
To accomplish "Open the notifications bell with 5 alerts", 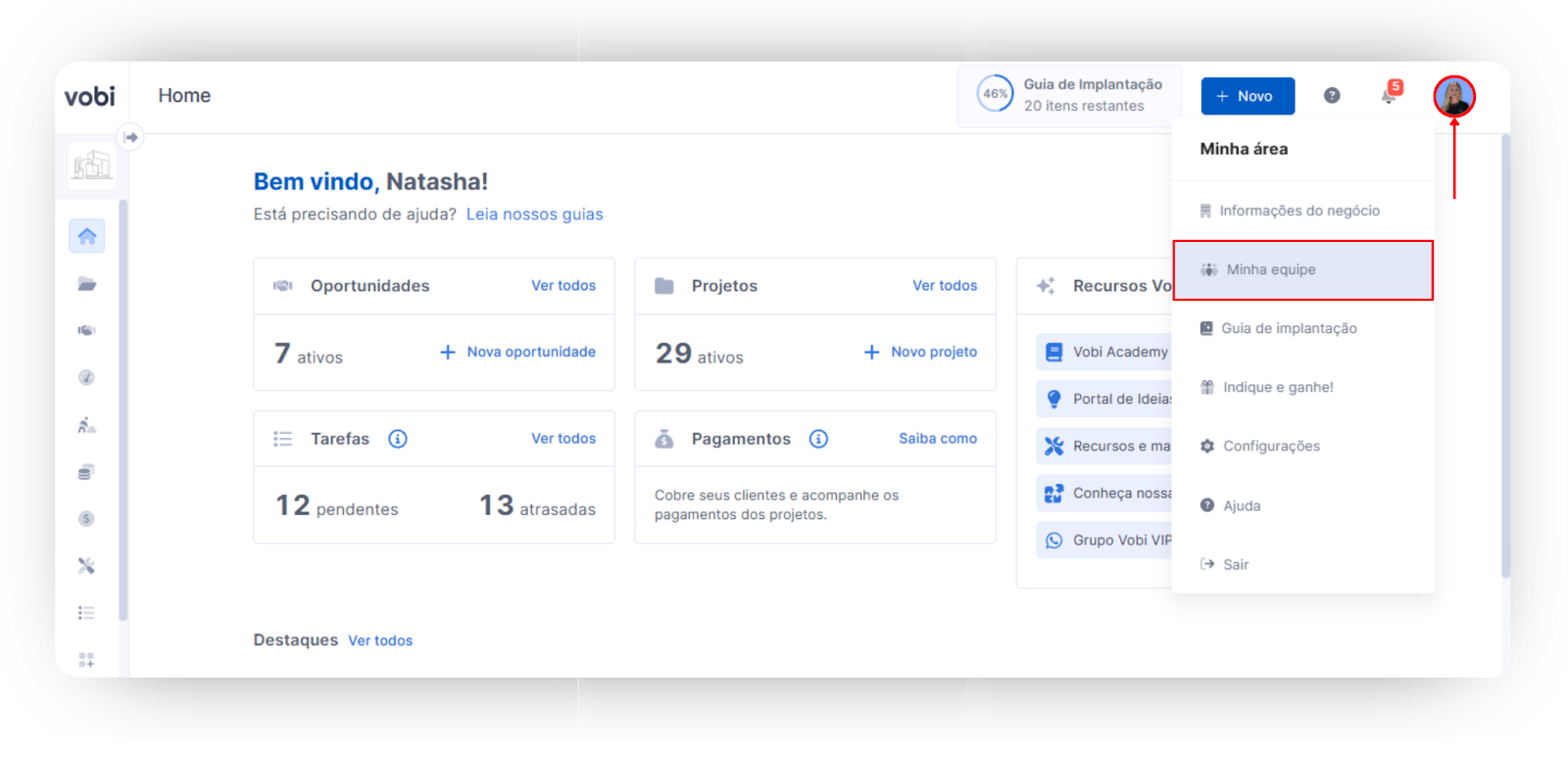I will [x=1391, y=93].
